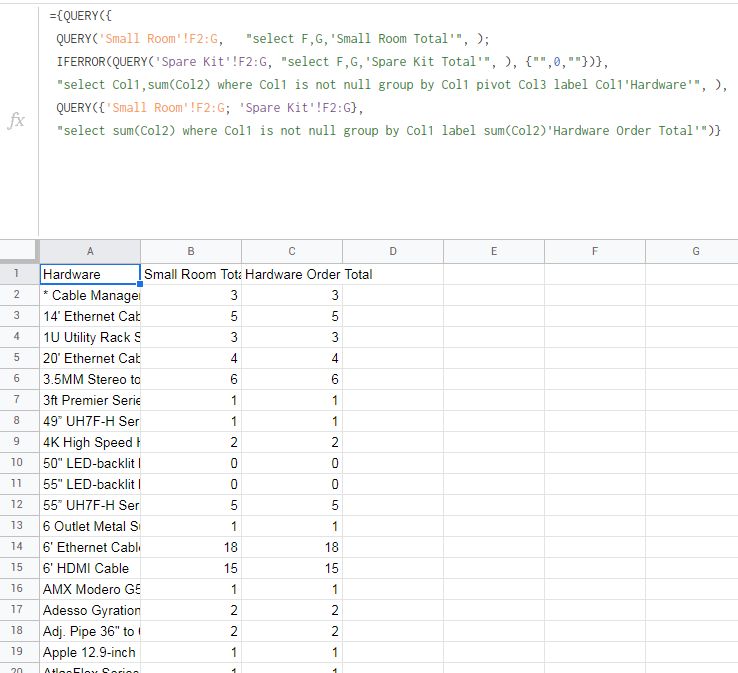Click the select-all corner box
This screenshot has height=673, width=738.
(x=19, y=251)
